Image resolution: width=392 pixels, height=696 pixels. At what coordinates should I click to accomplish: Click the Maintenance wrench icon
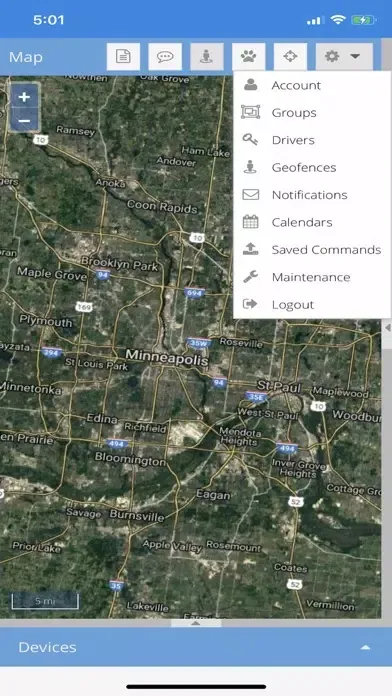(250, 277)
